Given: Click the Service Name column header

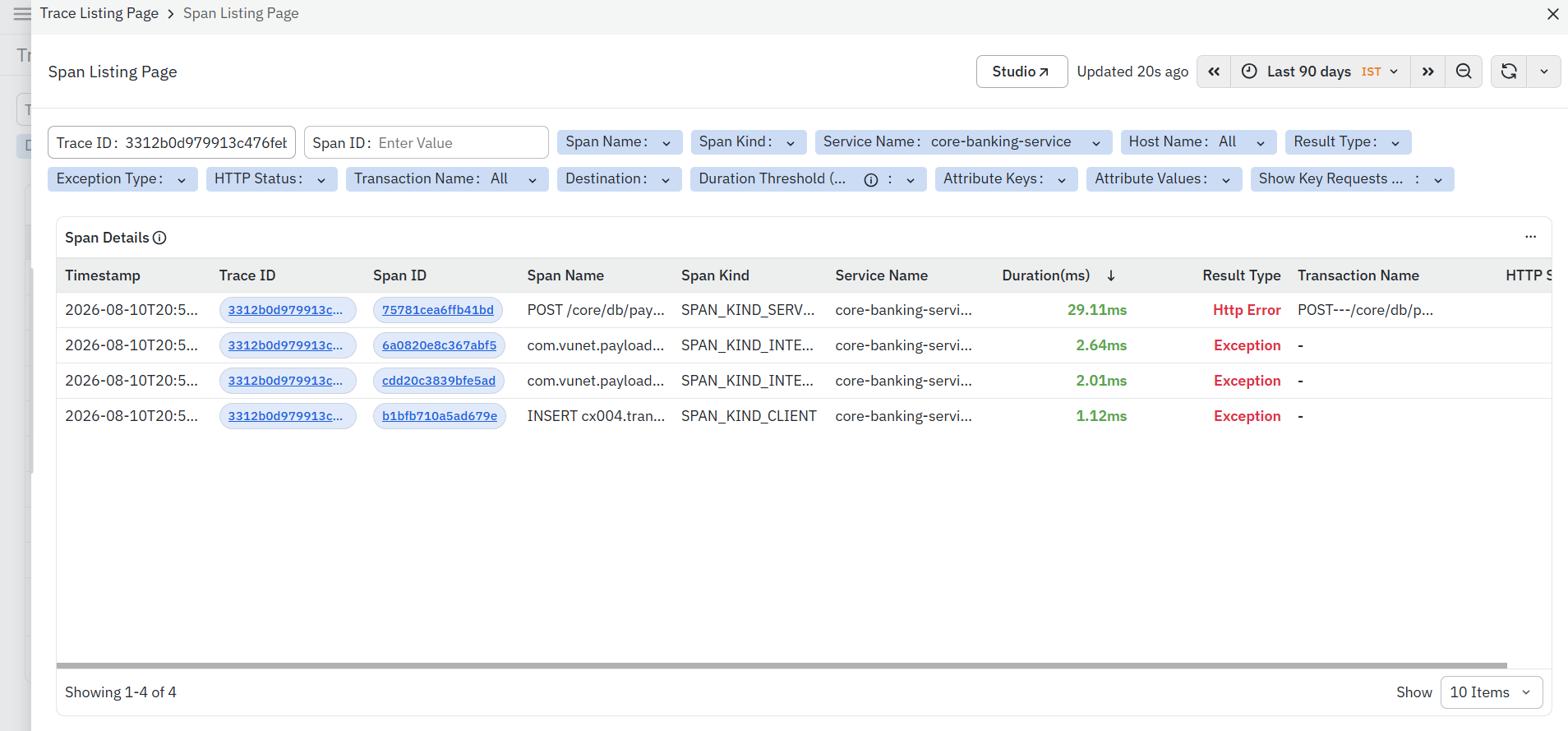Looking at the screenshot, I should click(x=882, y=275).
